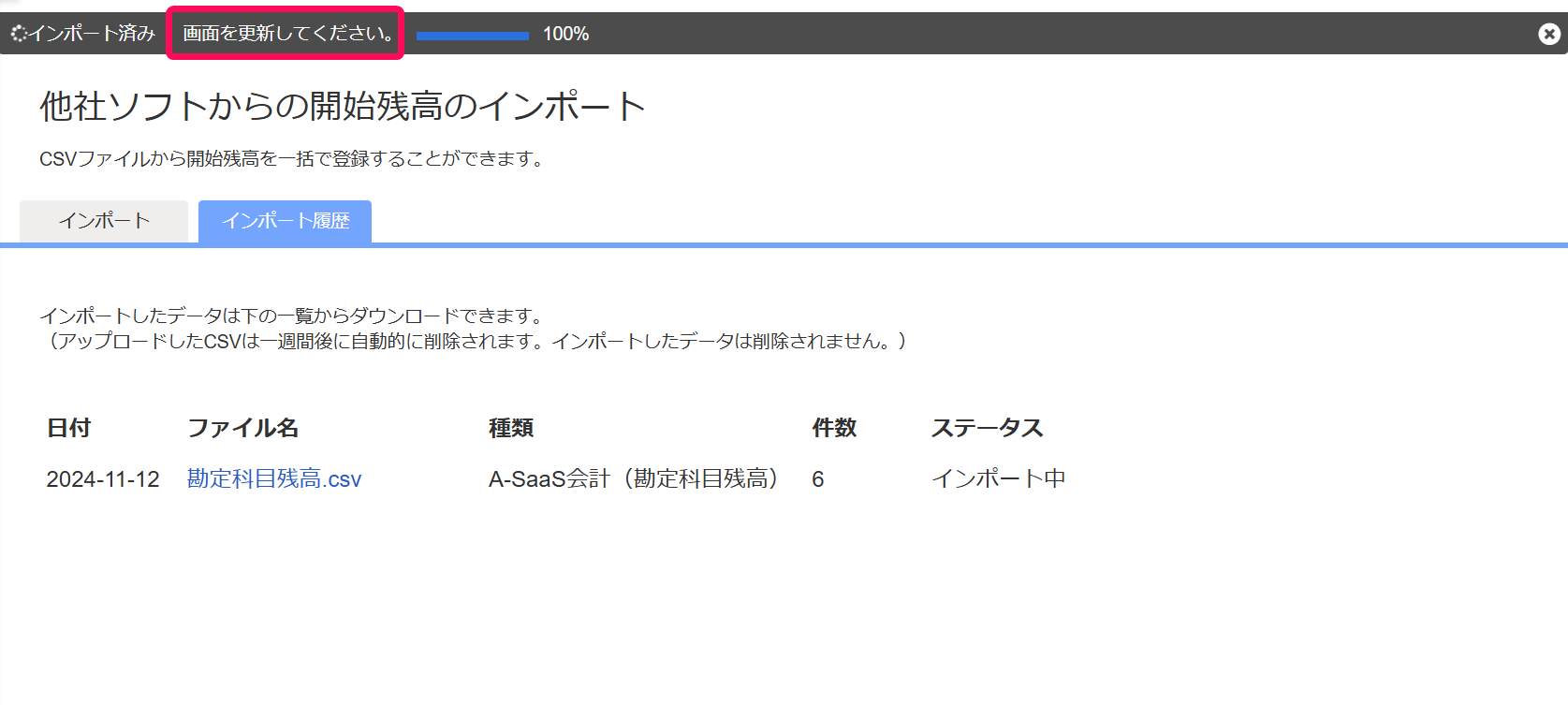Click the 画面を更新してください message
This screenshot has height=705, width=1568.
click(x=287, y=34)
